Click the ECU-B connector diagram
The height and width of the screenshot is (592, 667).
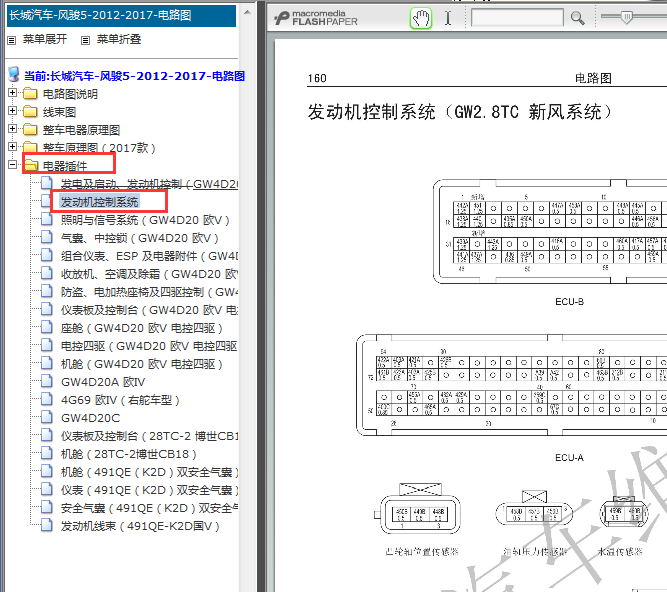tap(550, 231)
